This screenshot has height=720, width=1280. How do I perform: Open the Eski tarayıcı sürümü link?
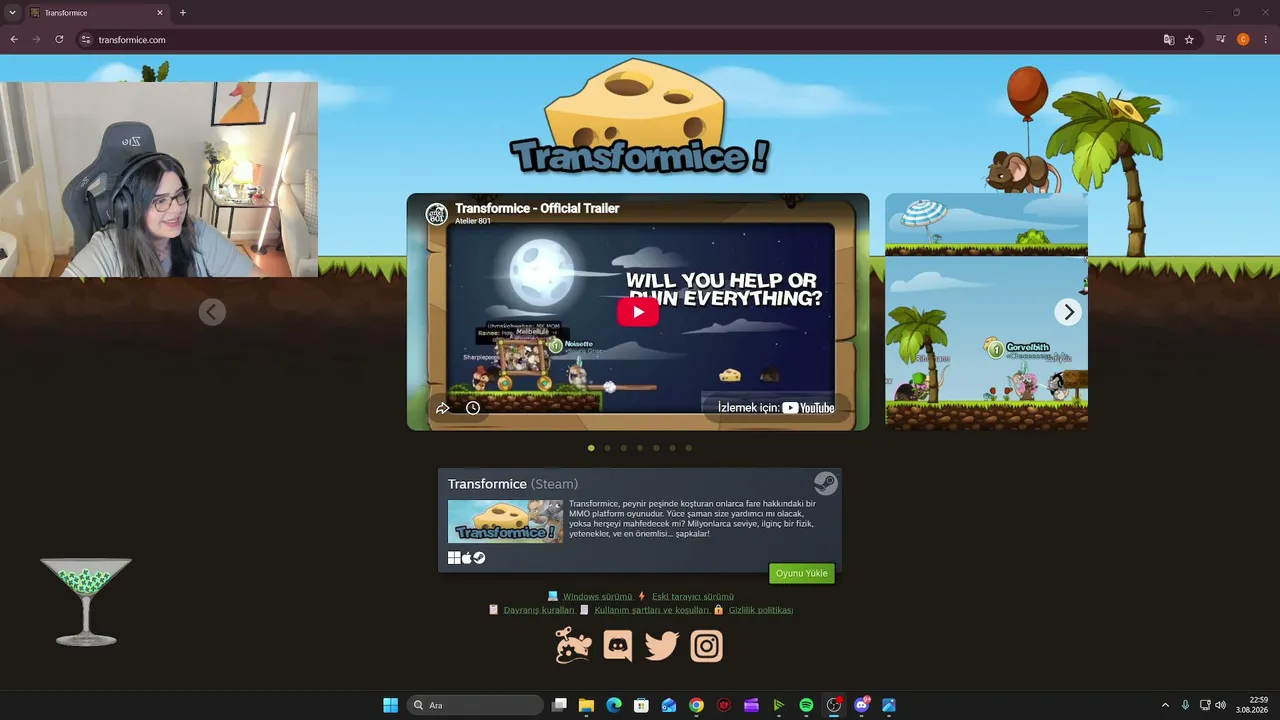click(693, 597)
